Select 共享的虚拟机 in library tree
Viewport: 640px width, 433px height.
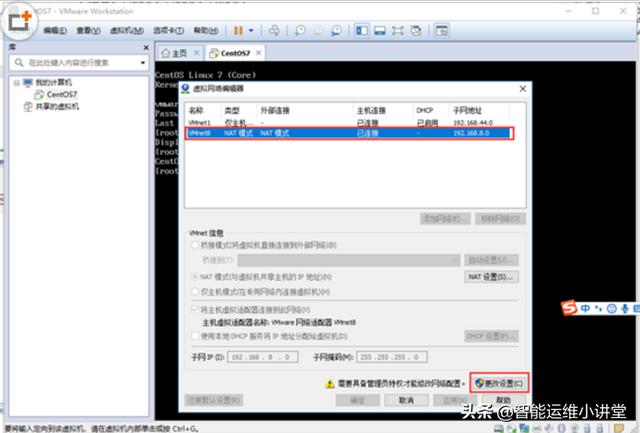pos(57,107)
